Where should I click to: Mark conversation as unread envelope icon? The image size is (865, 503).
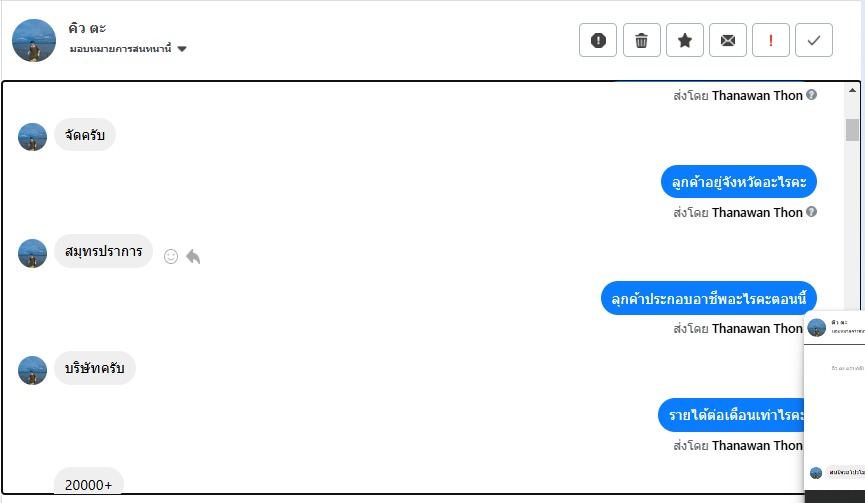[728, 40]
